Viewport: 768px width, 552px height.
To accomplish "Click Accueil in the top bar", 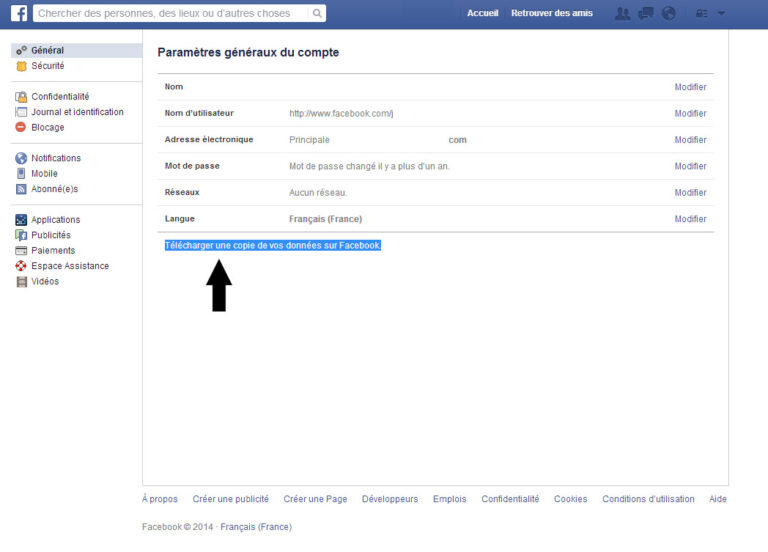I will [x=483, y=14].
